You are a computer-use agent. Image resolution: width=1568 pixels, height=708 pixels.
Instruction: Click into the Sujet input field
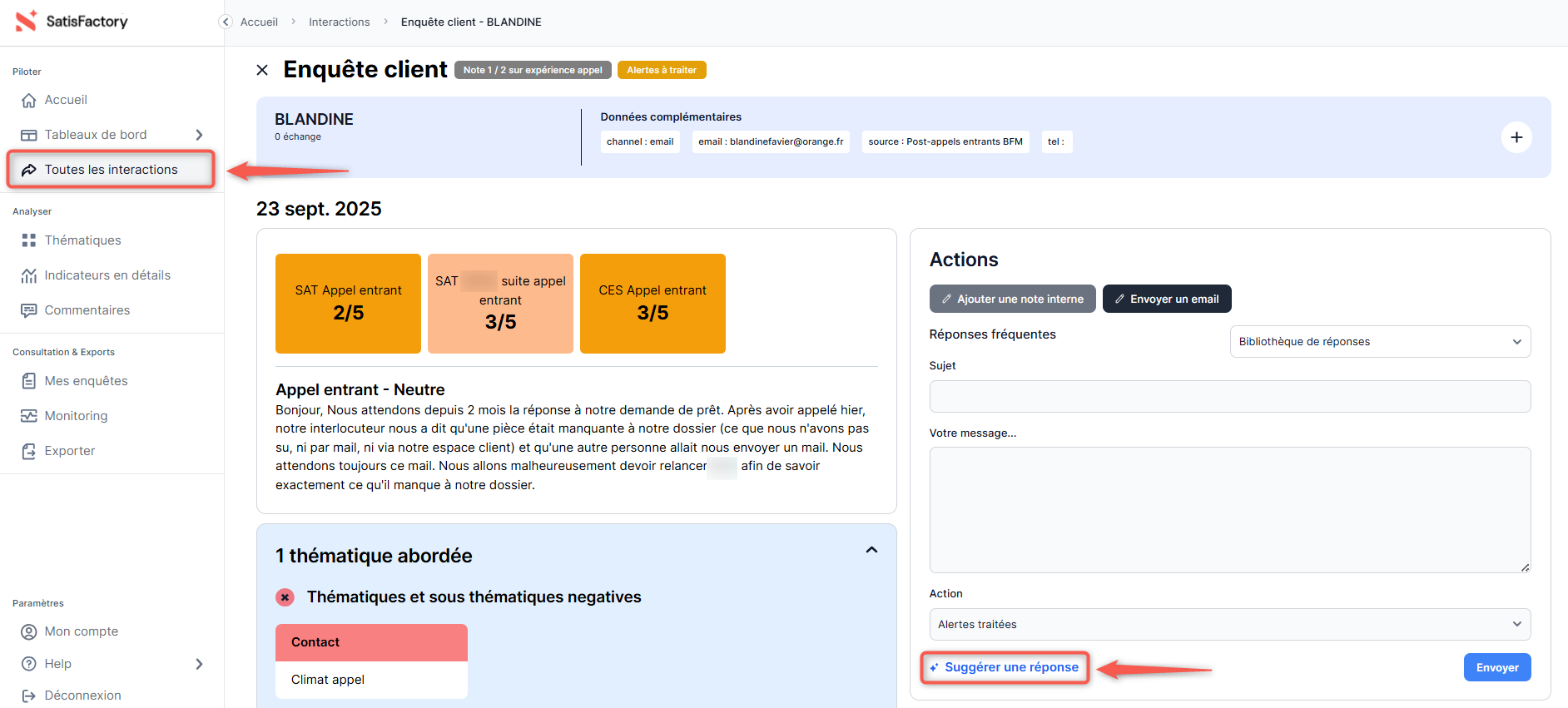pos(1229,396)
